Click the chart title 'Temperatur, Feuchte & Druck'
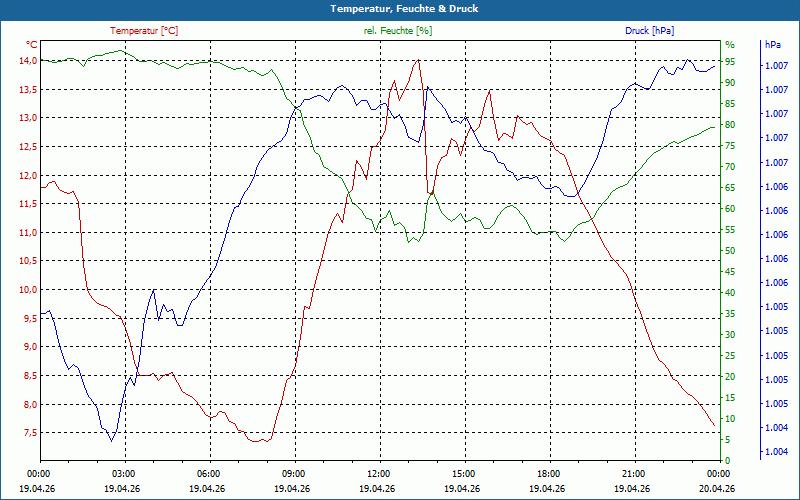The height and width of the screenshot is (500, 800). [x=404, y=9]
